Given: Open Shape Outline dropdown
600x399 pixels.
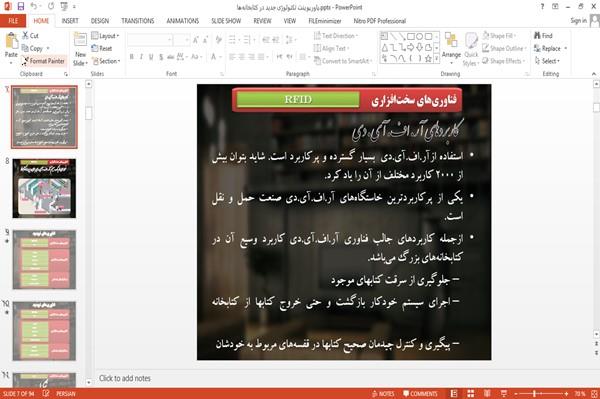Looking at the screenshot, I should coord(504,48).
